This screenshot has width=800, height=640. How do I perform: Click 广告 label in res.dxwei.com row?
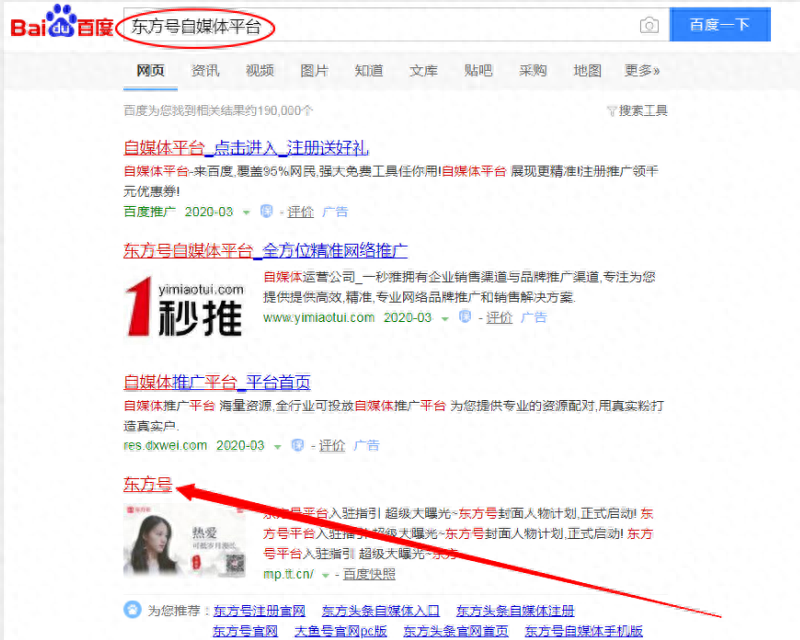click(367, 446)
